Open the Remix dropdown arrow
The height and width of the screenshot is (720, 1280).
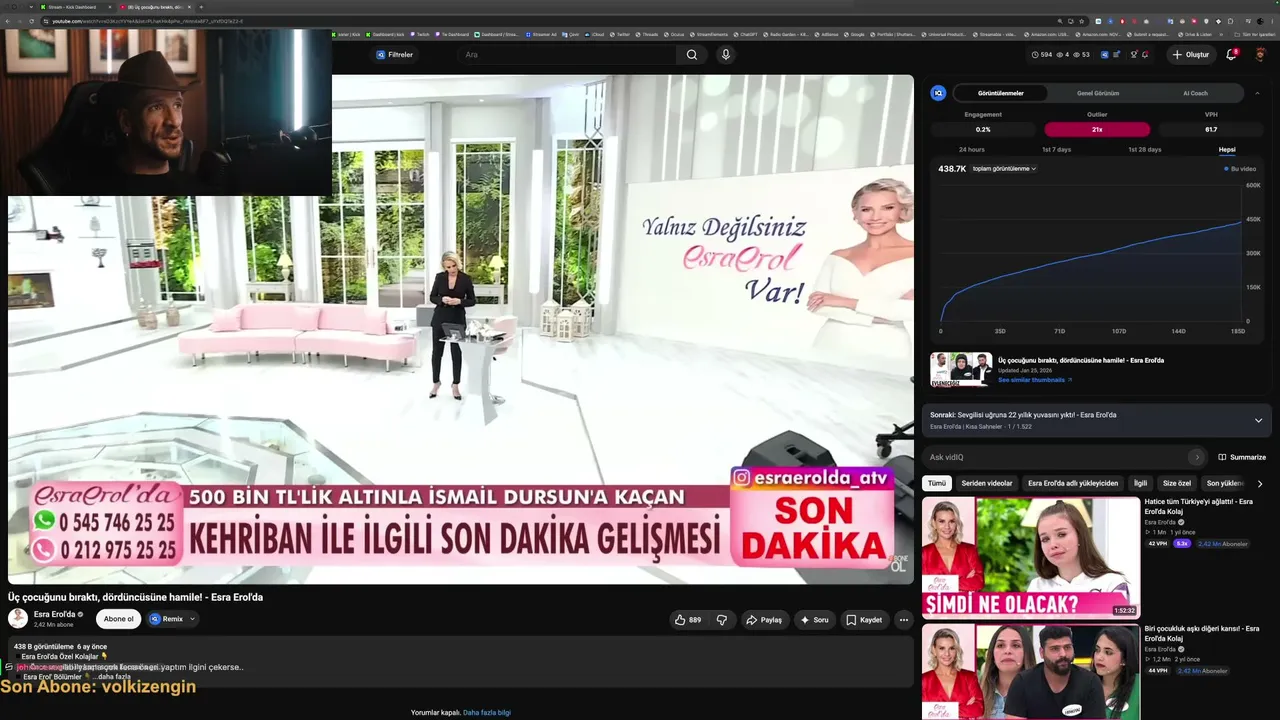(193, 619)
